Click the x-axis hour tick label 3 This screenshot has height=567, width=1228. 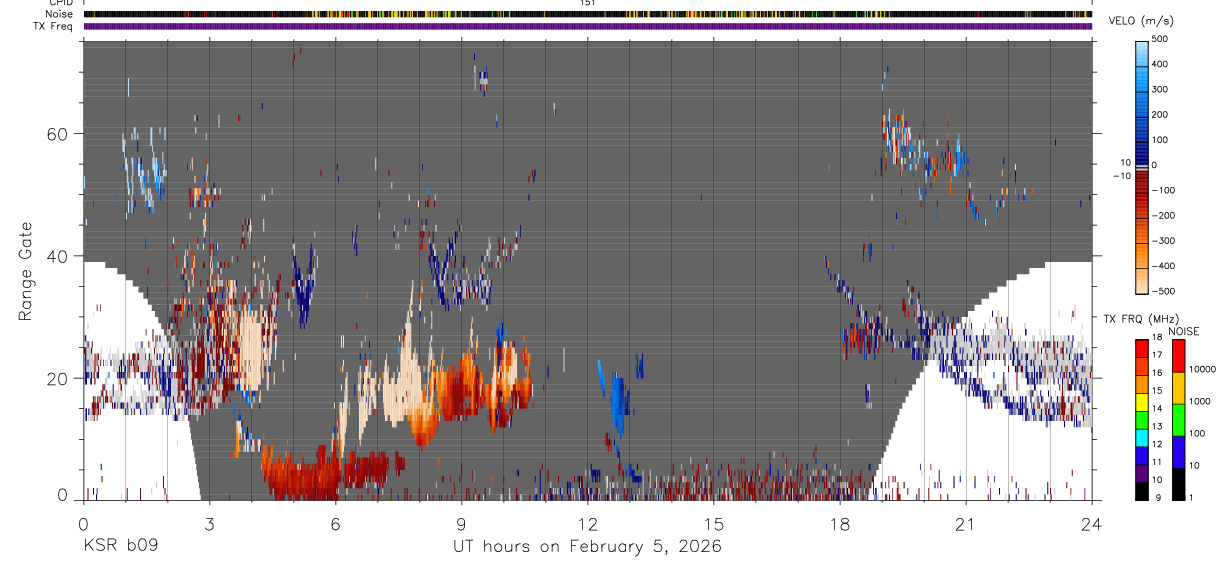tap(209, 523)
